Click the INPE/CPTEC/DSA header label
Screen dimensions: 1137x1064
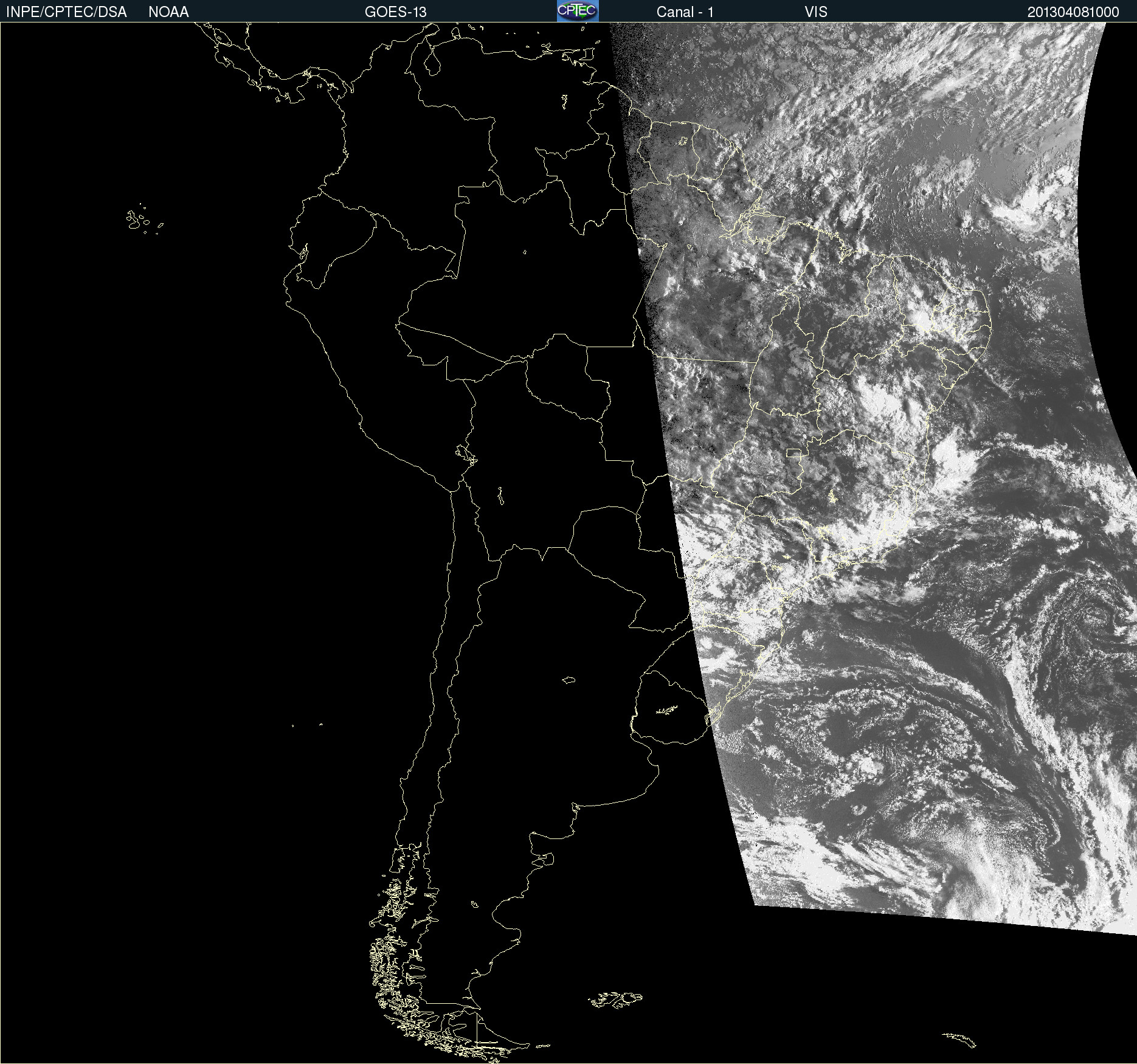tap(66, 12)
